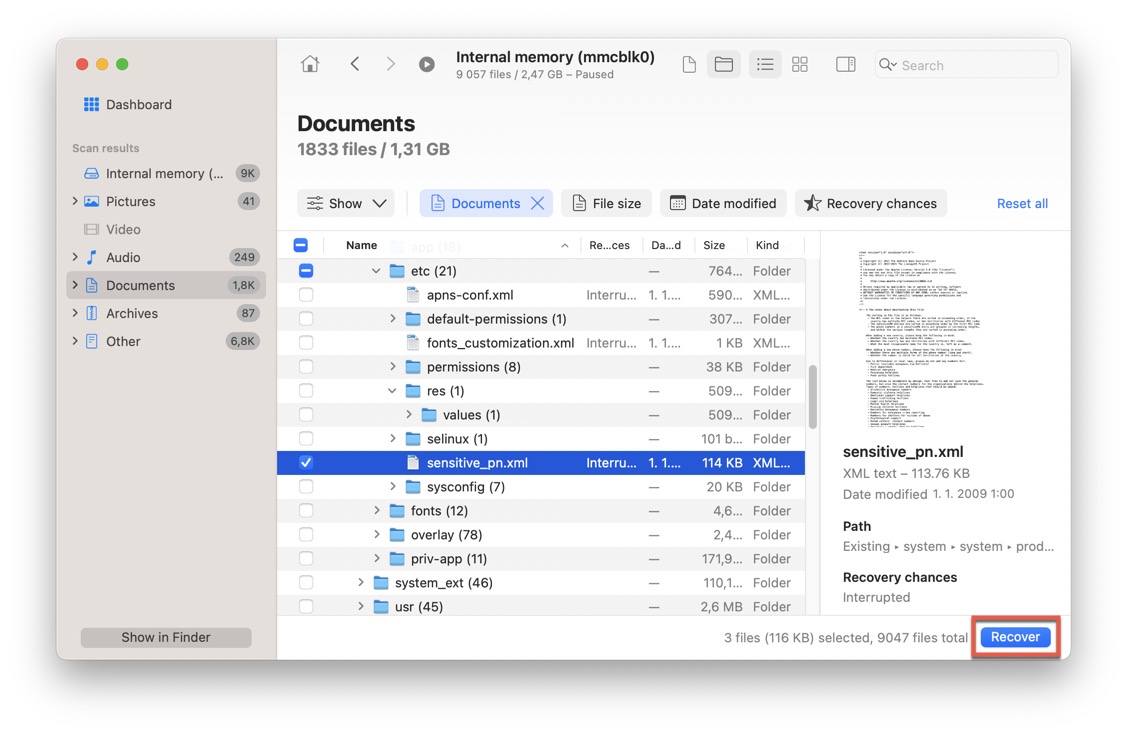The width and height of the screenshot is (1127, 734).
Task: Sort by Recovery chances column header
Action: click(610, 245)
